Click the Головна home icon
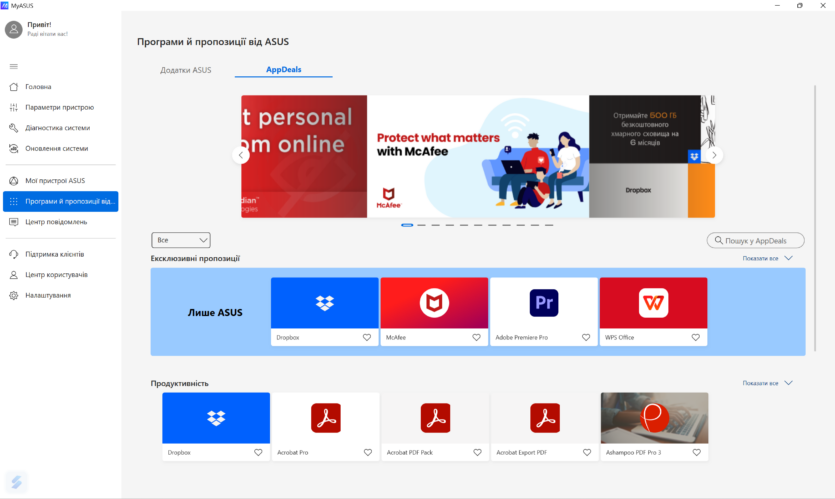835x499 pixels. tap(14, 87)
